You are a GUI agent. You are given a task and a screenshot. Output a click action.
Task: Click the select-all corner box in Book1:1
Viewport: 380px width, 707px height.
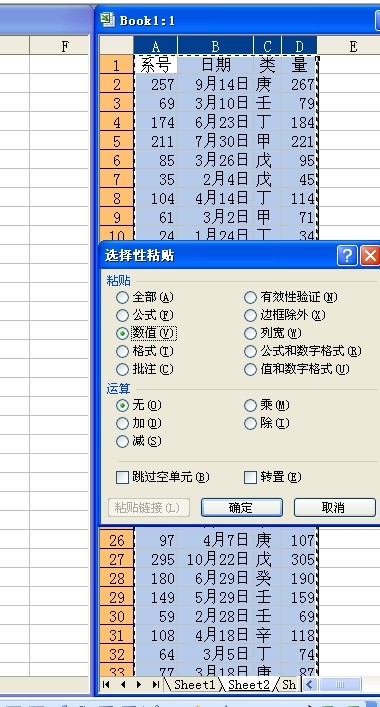(116, 46)
